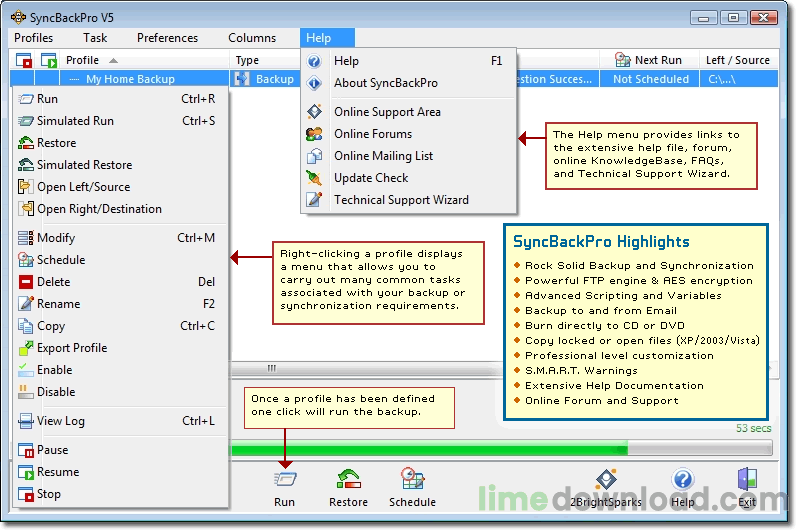Click the Schedule icon in bottom toolbar

(x=412, y=479)
